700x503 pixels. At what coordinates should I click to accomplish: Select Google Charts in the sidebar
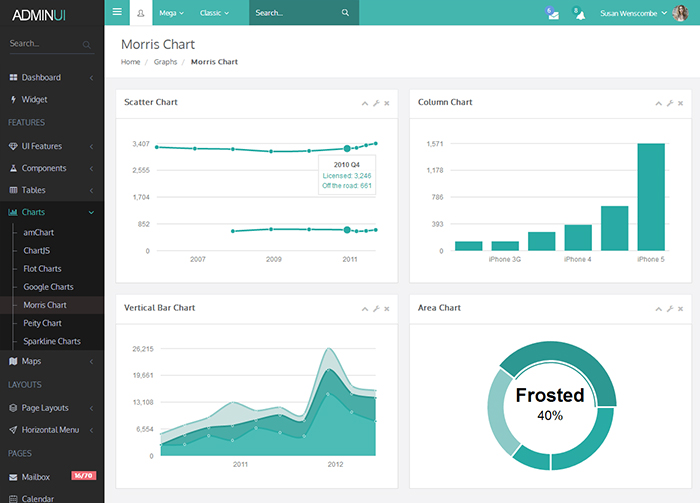click(48, 287)
